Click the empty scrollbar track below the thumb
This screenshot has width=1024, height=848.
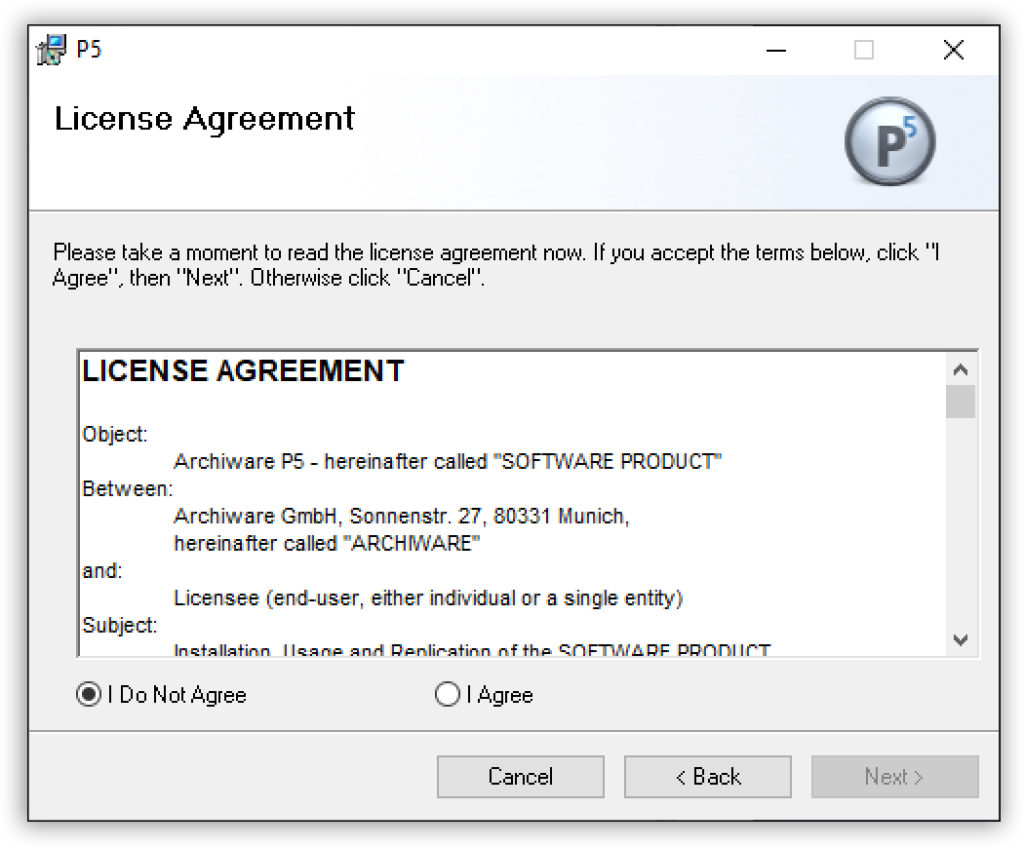961,520
